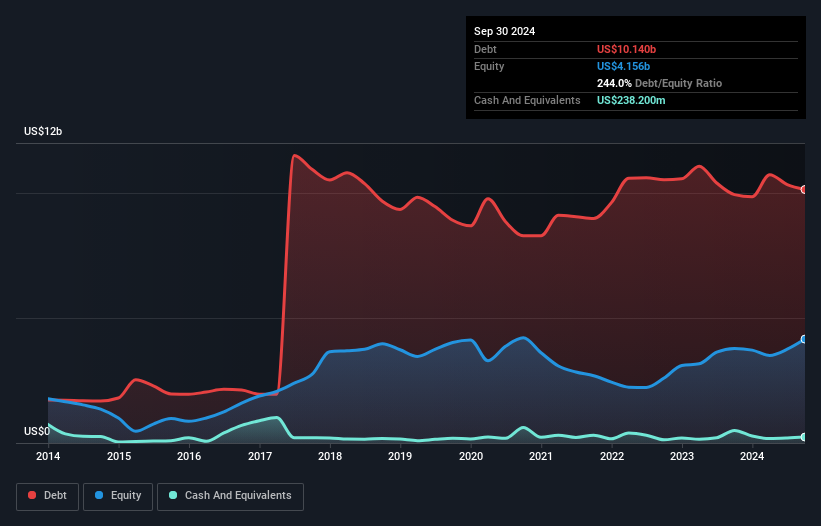Click the US$4.156b equity value
This screenshot has width=821, height=526.
[623, 66]
